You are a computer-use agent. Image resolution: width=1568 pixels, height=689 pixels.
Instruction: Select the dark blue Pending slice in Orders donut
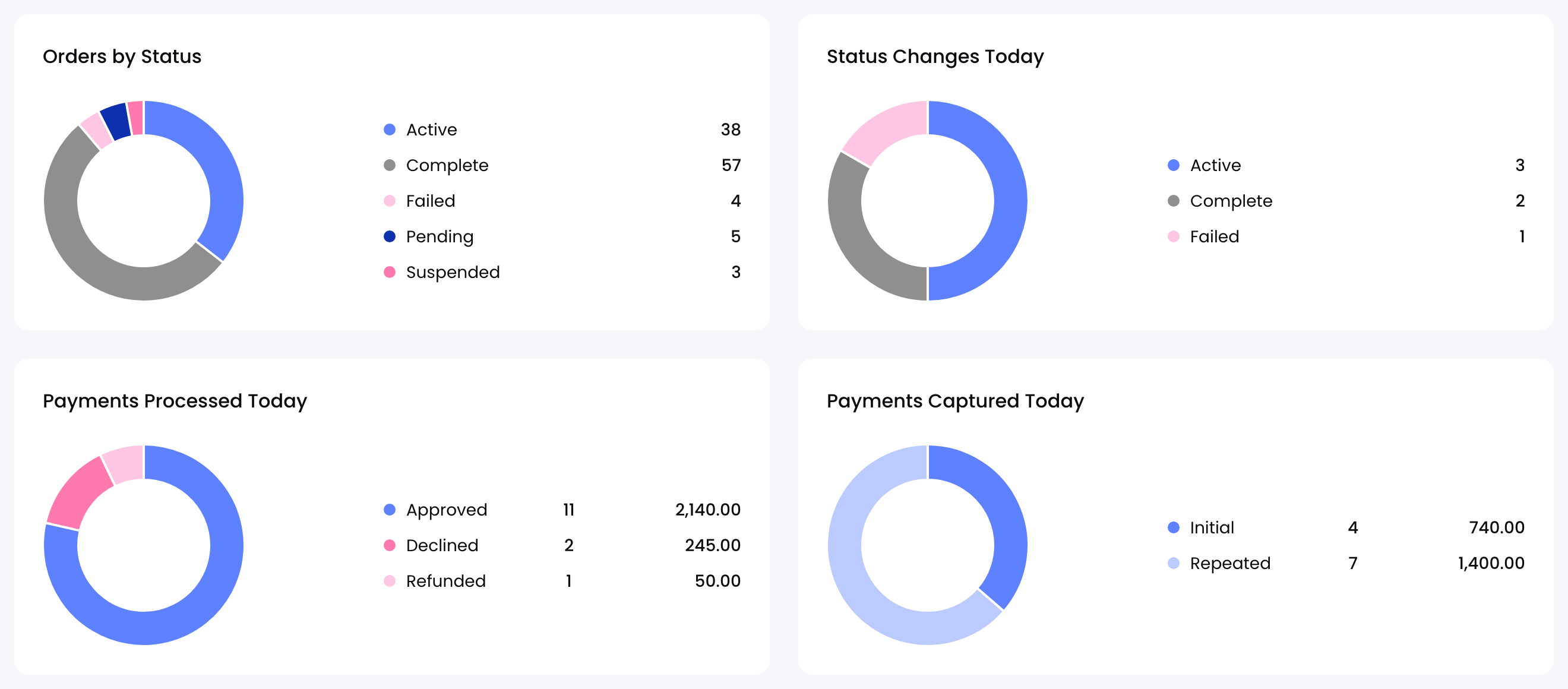[x=116, y=122]
